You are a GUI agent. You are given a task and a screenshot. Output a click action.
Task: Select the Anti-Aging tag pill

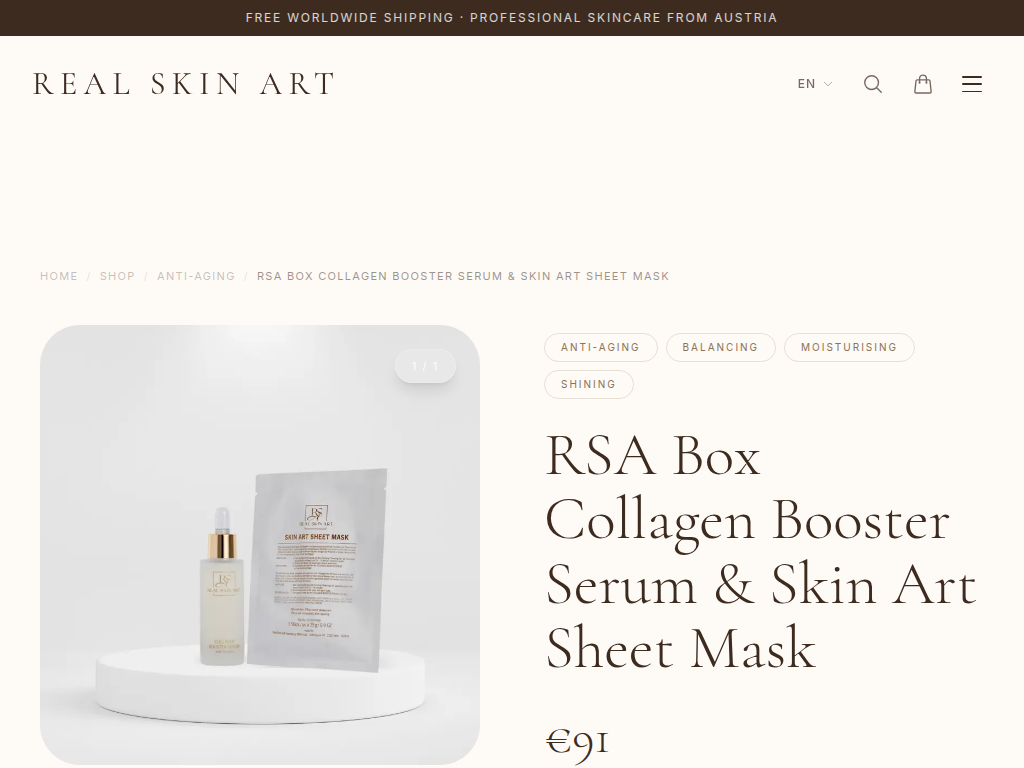[x=600, y=347]
